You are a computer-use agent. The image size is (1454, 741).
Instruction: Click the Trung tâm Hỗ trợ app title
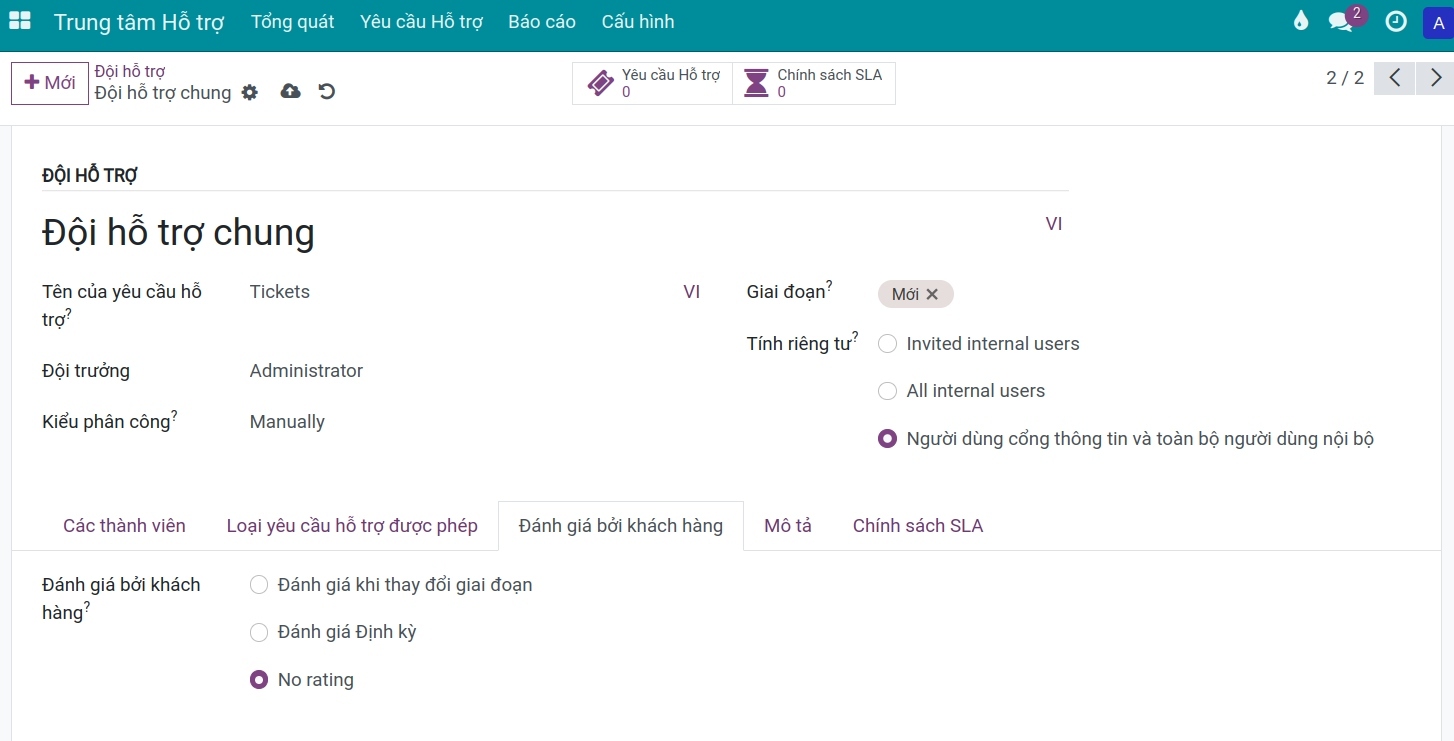pyautogui.click(x=139, y=22)
